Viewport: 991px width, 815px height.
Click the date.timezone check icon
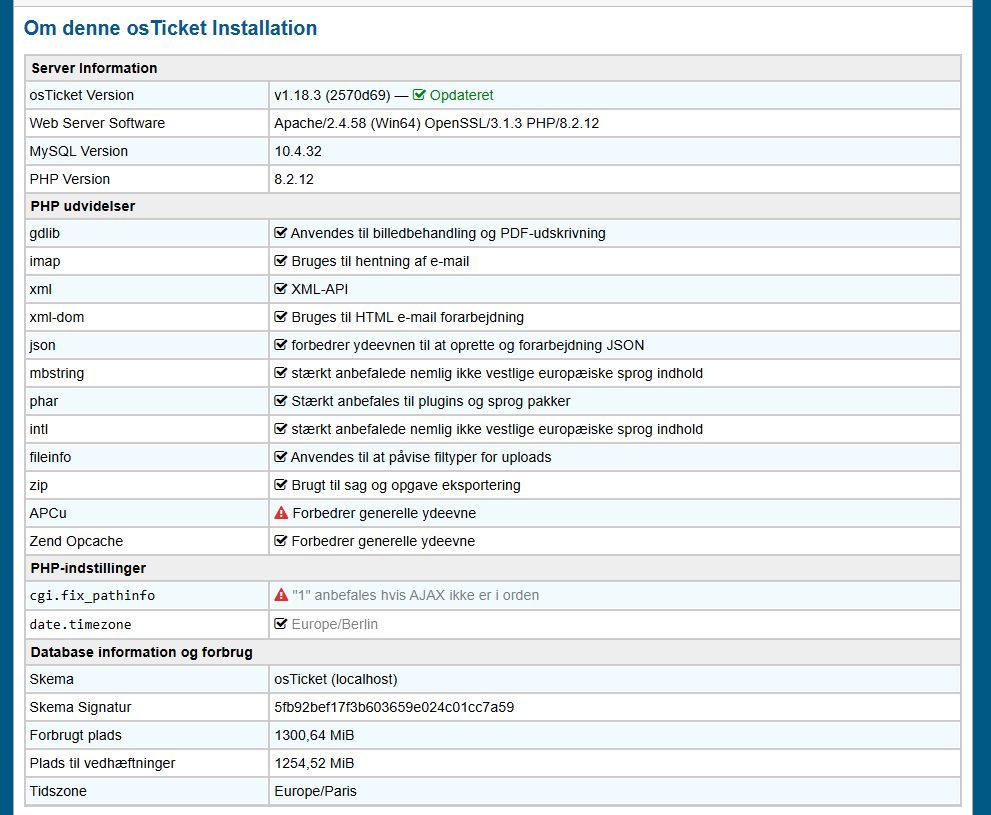click(x=281, y=624)
